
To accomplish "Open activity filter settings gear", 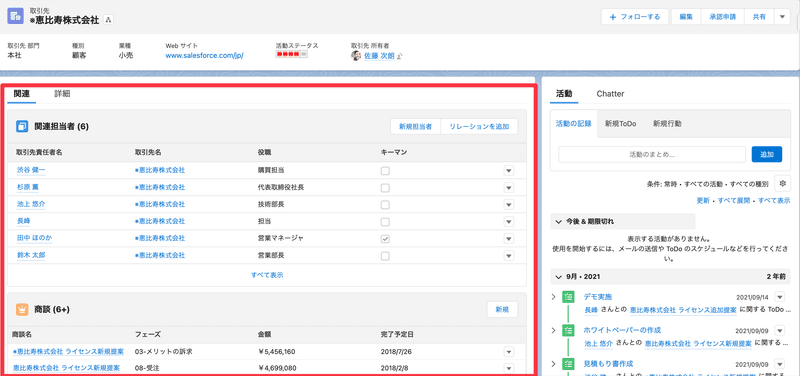I will tap(783, 183).
